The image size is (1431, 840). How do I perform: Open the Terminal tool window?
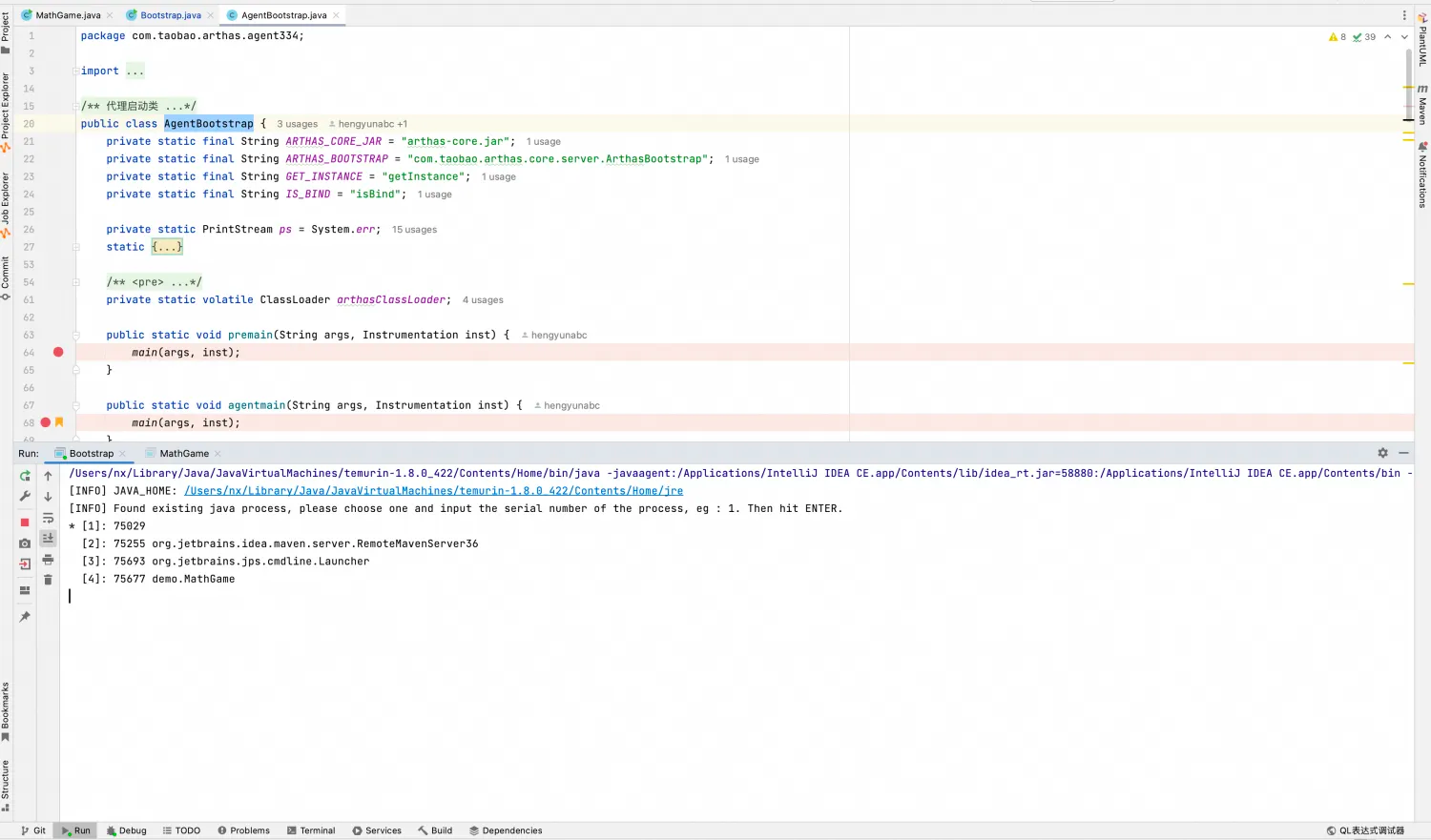point(311,830)
